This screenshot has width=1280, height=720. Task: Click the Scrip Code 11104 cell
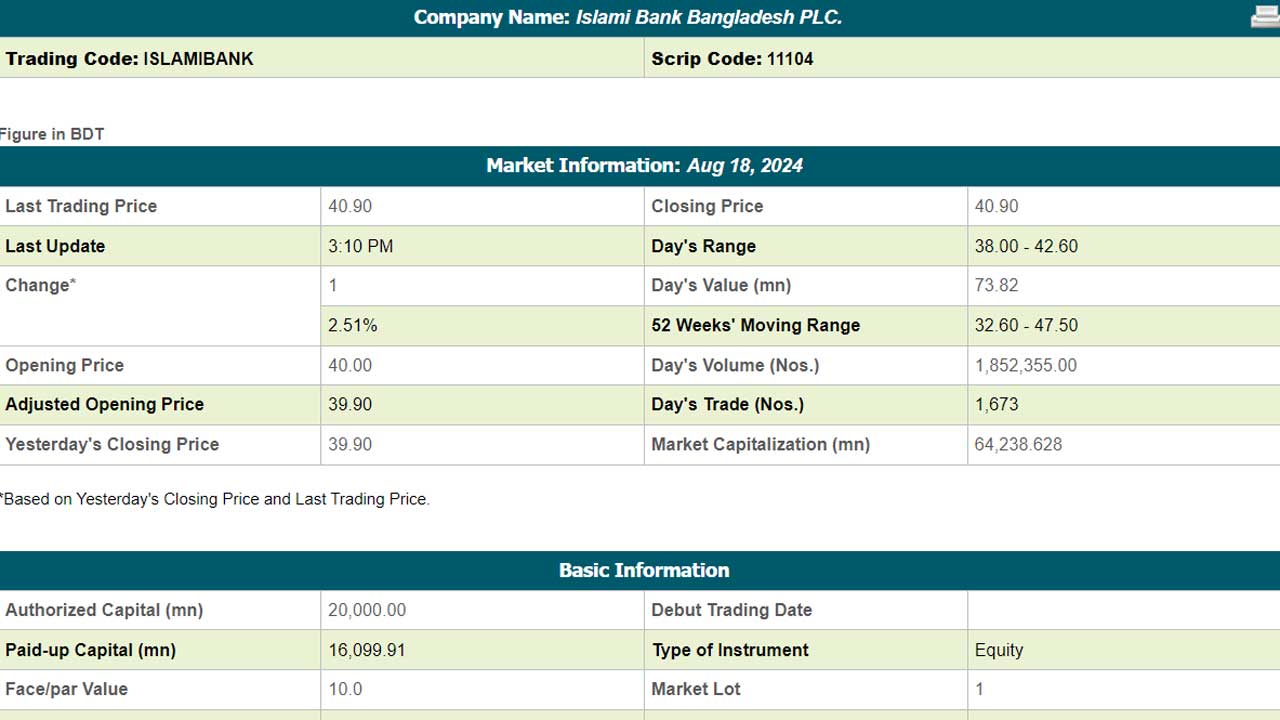tap(962, 59)
